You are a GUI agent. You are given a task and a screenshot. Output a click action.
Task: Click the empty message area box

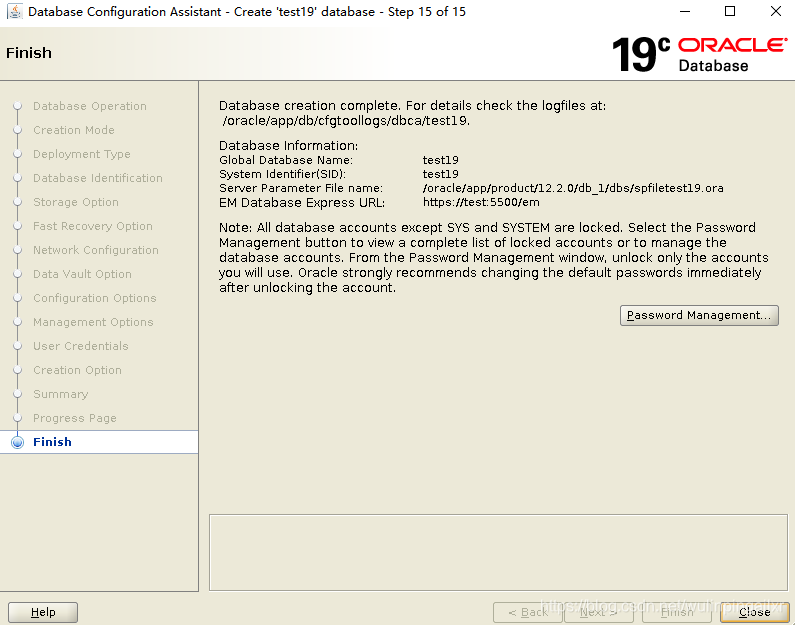click(x=498, y=553)
